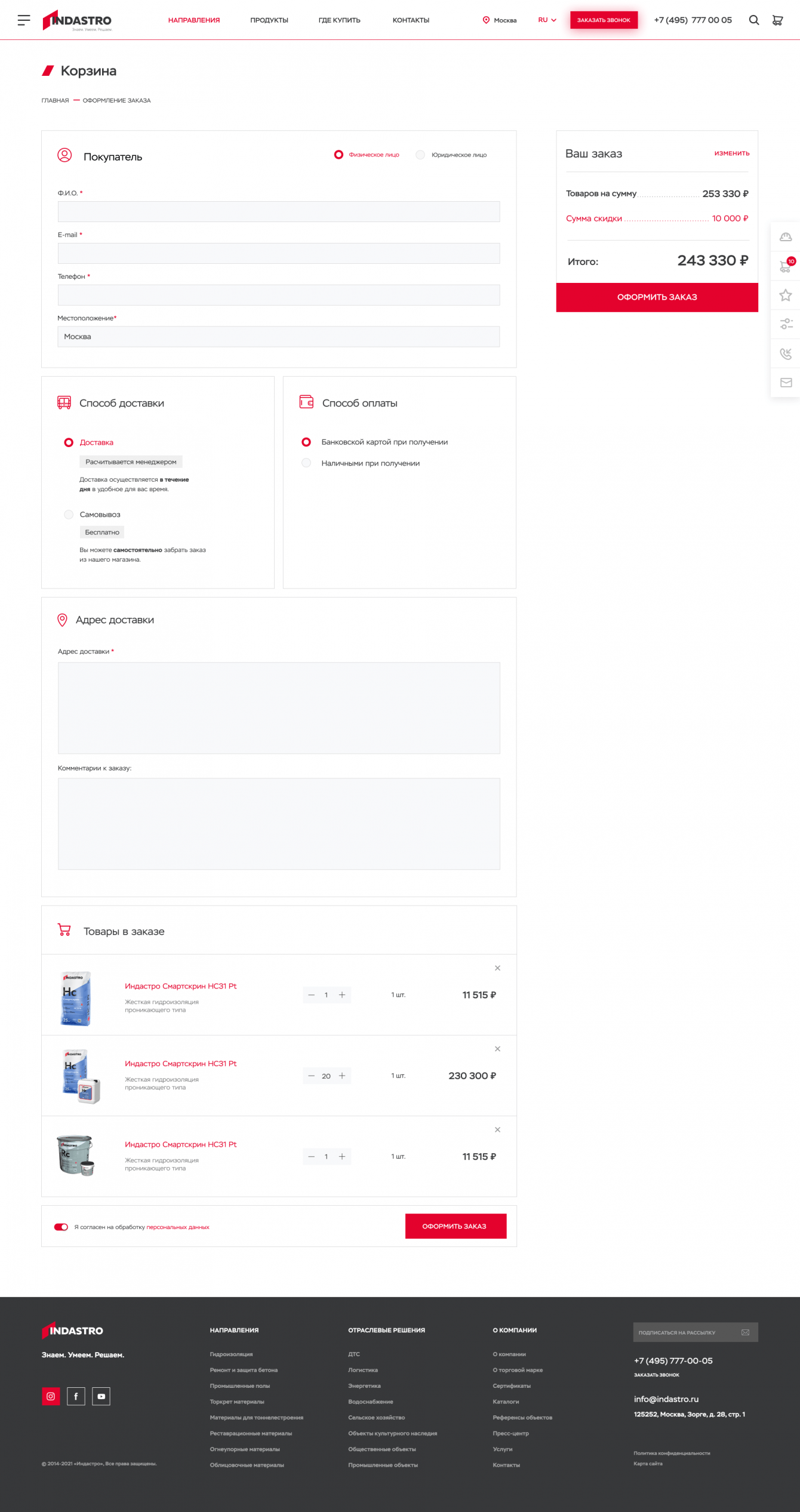
Task: Remove the blue bag product without canister
Action: click(x=497, y=968)
